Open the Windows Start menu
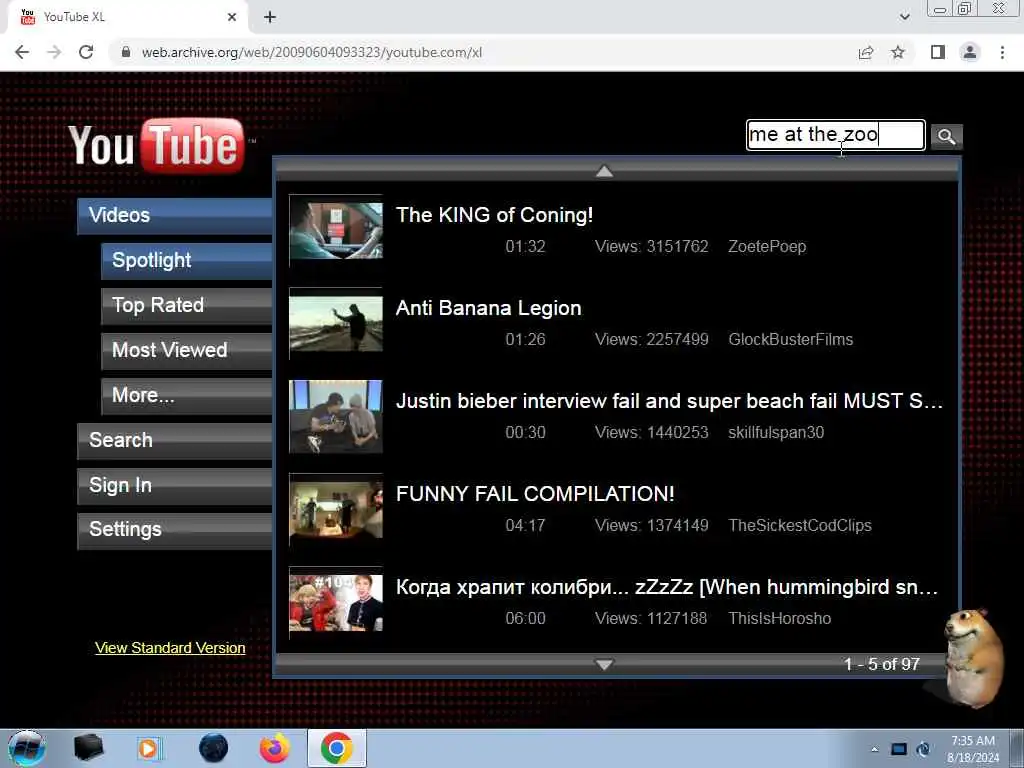 (x=27, y=748)
